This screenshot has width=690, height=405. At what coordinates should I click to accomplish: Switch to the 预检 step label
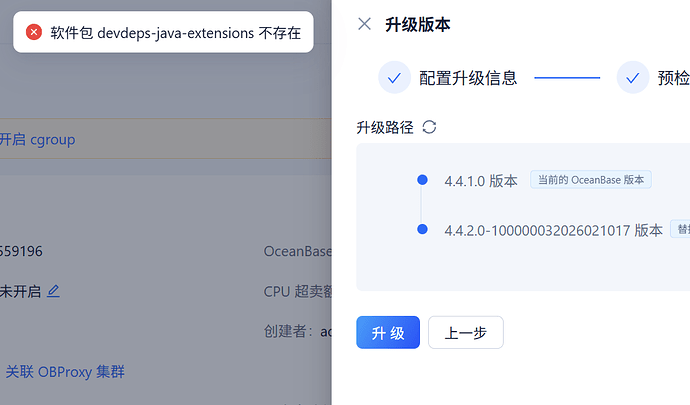673,78
